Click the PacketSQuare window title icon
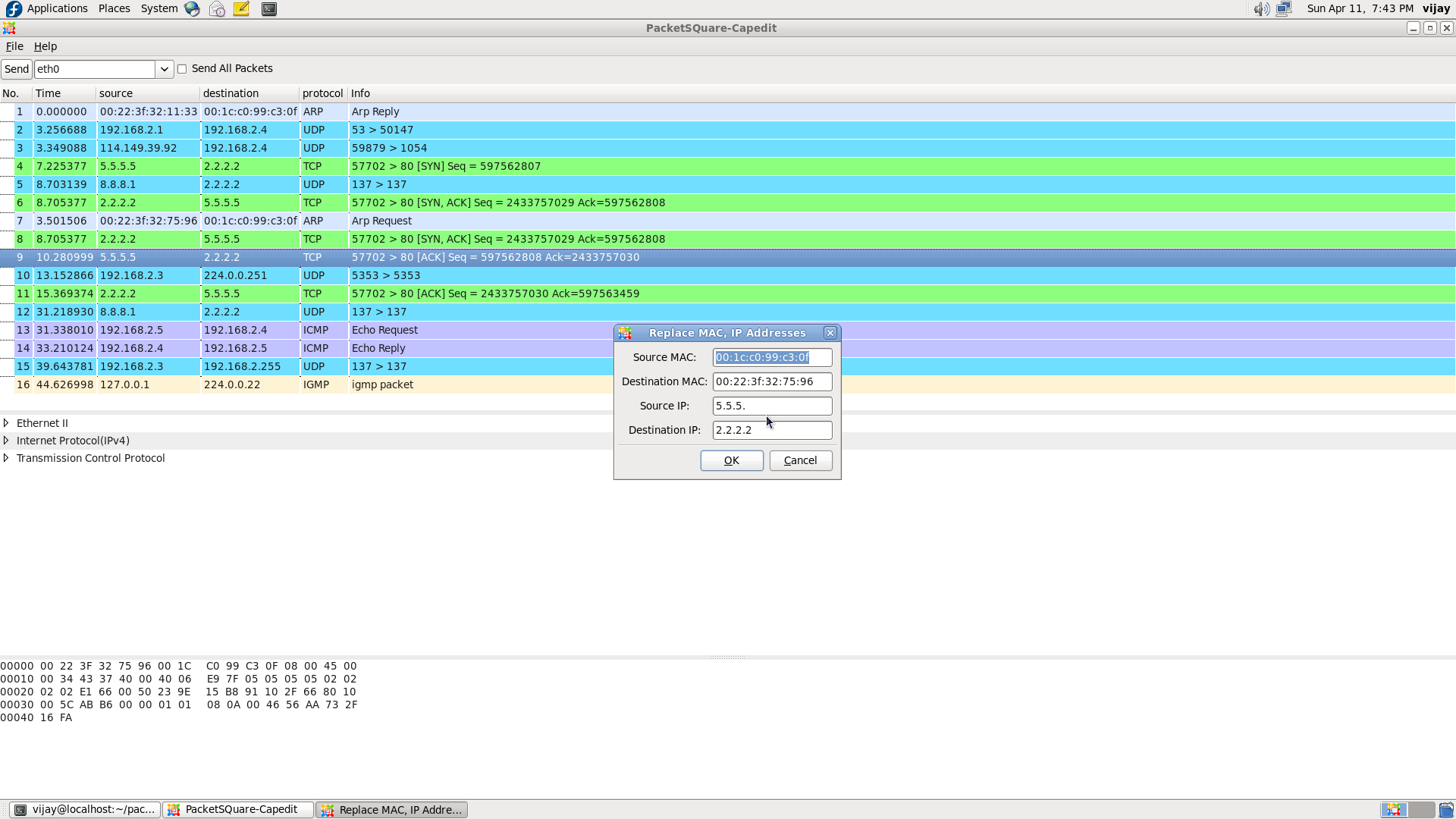This screenshot has height=819, width=1456. tap(9, 28)
